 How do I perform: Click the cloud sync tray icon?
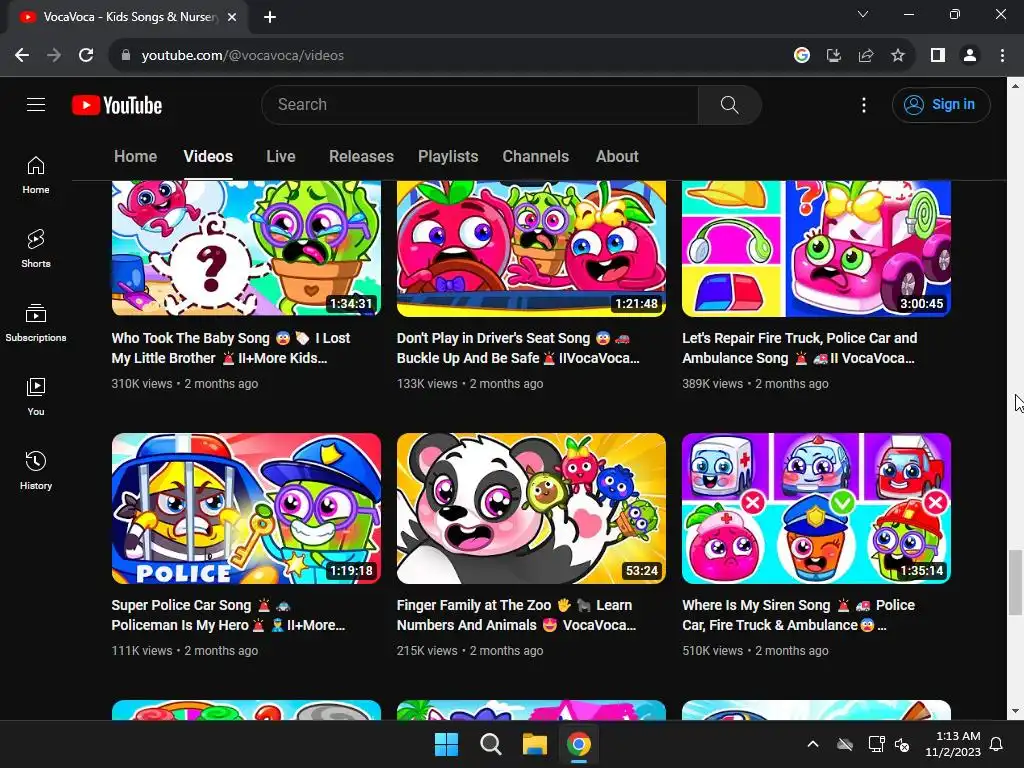click(845, 744)
